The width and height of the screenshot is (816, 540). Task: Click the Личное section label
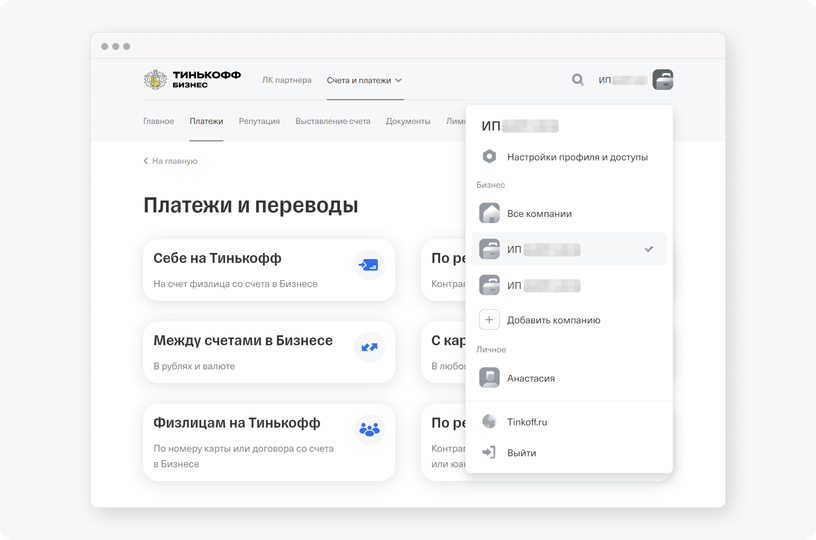pyautogui.click(x=491, y=349)
